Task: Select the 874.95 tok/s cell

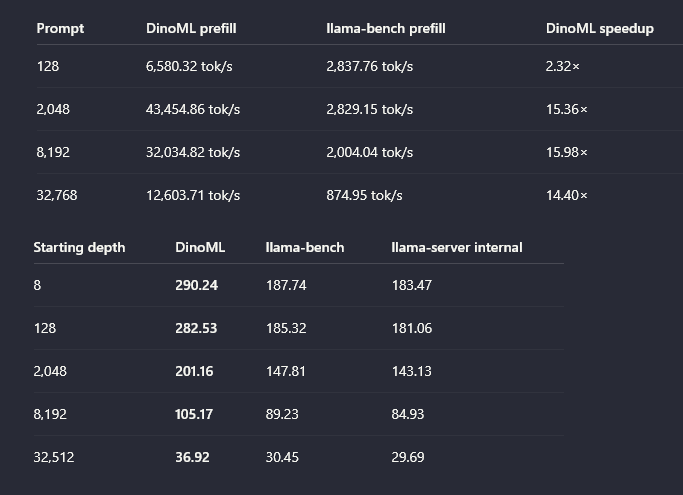Action: (x=364, y=195)
